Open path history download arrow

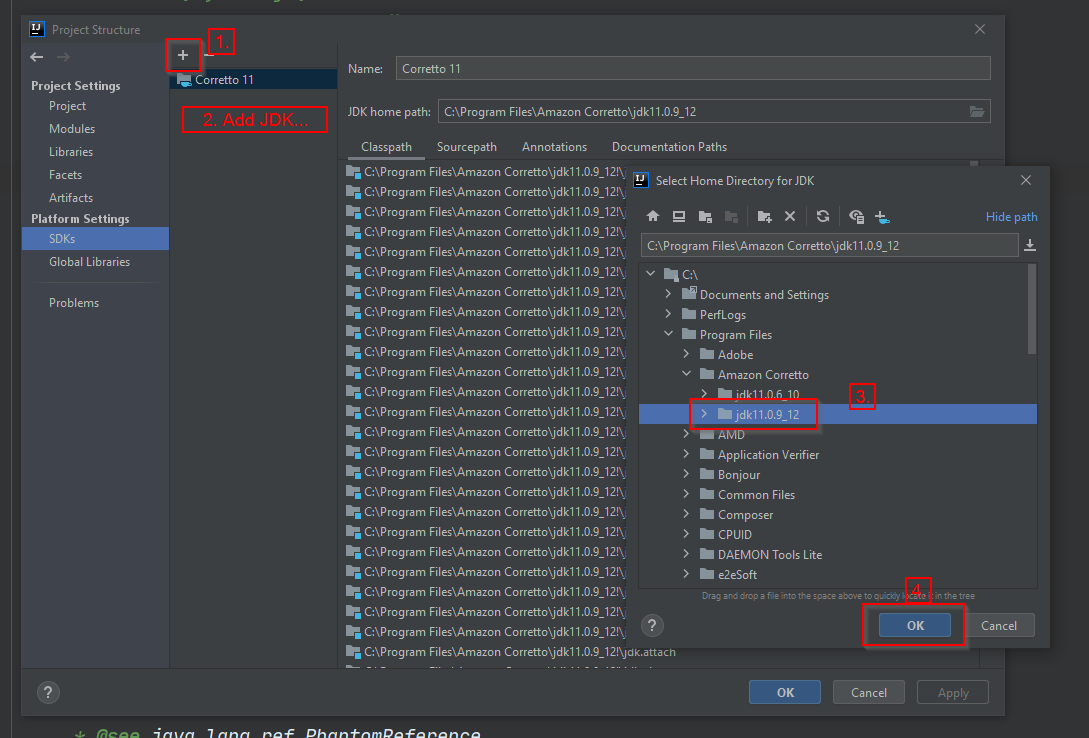[x=1030, y=245]
